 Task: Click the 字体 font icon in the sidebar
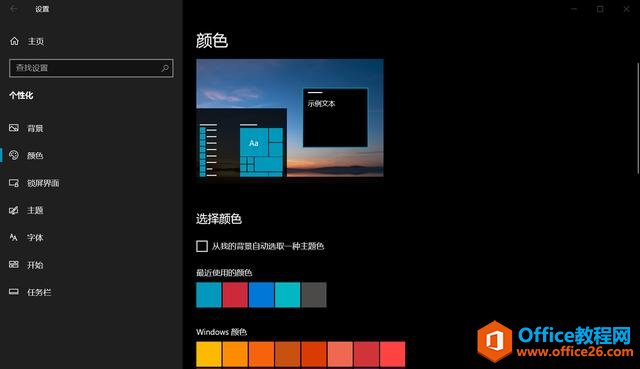pos(14,237)
